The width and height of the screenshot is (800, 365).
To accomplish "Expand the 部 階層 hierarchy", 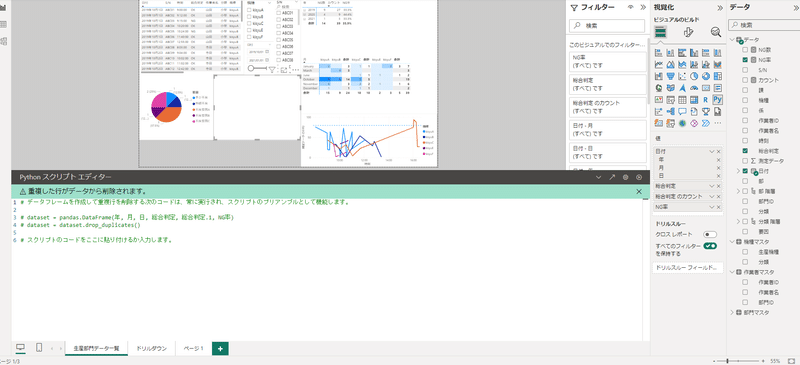I will coord(738,191).
